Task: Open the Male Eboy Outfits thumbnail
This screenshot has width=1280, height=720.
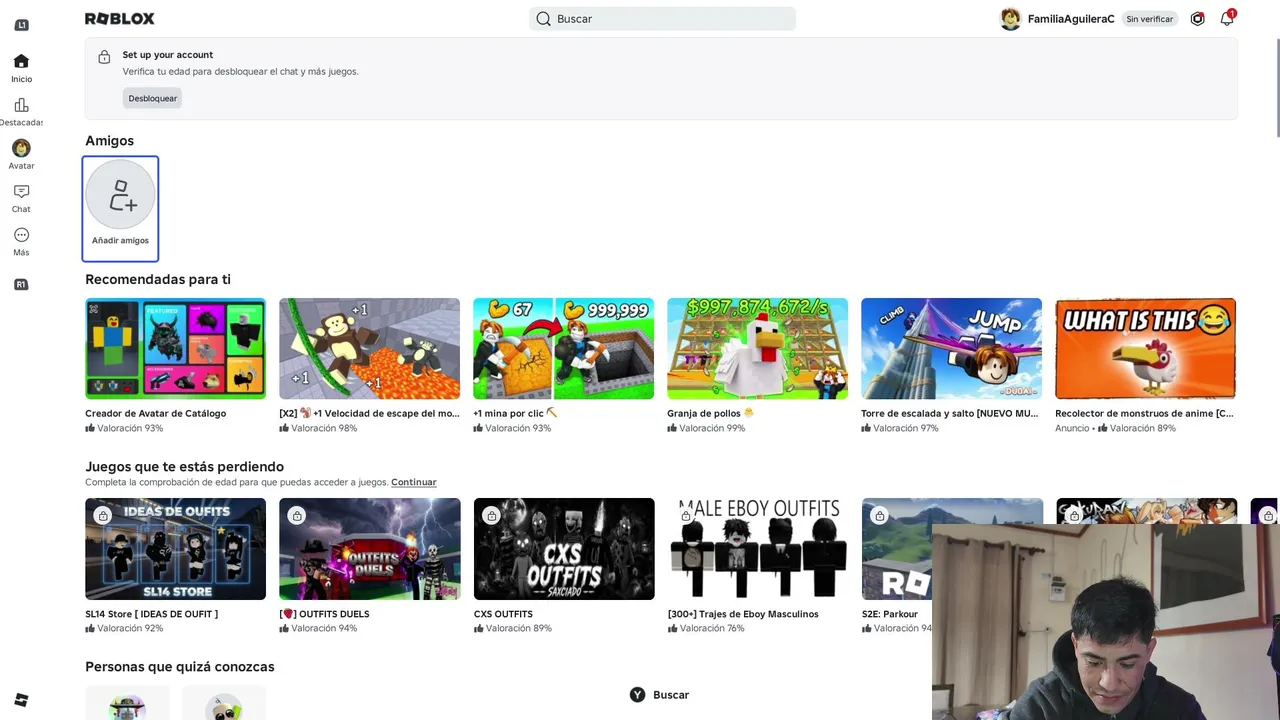Action: click(758, 549)
